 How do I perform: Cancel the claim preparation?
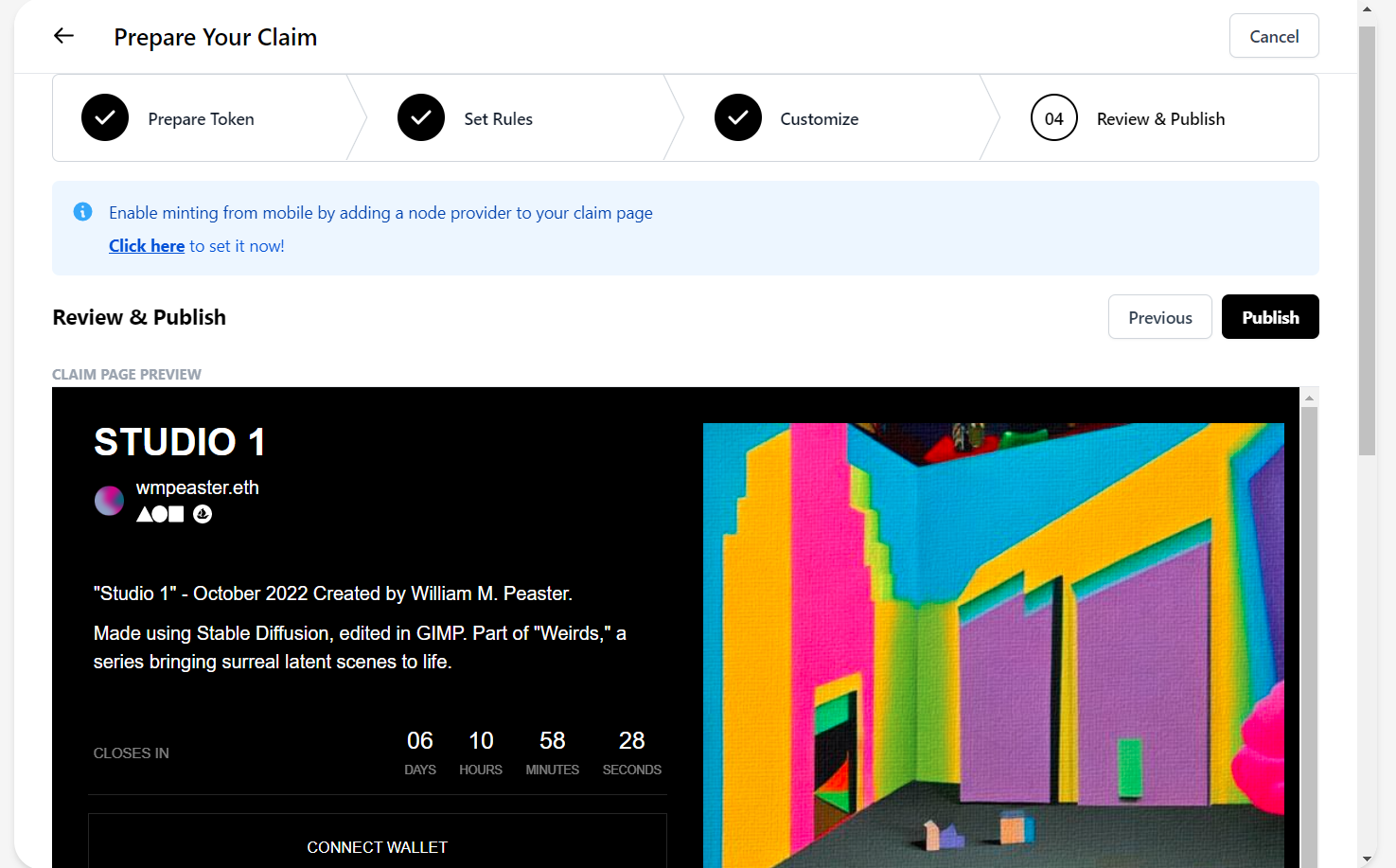[1274, 36]
